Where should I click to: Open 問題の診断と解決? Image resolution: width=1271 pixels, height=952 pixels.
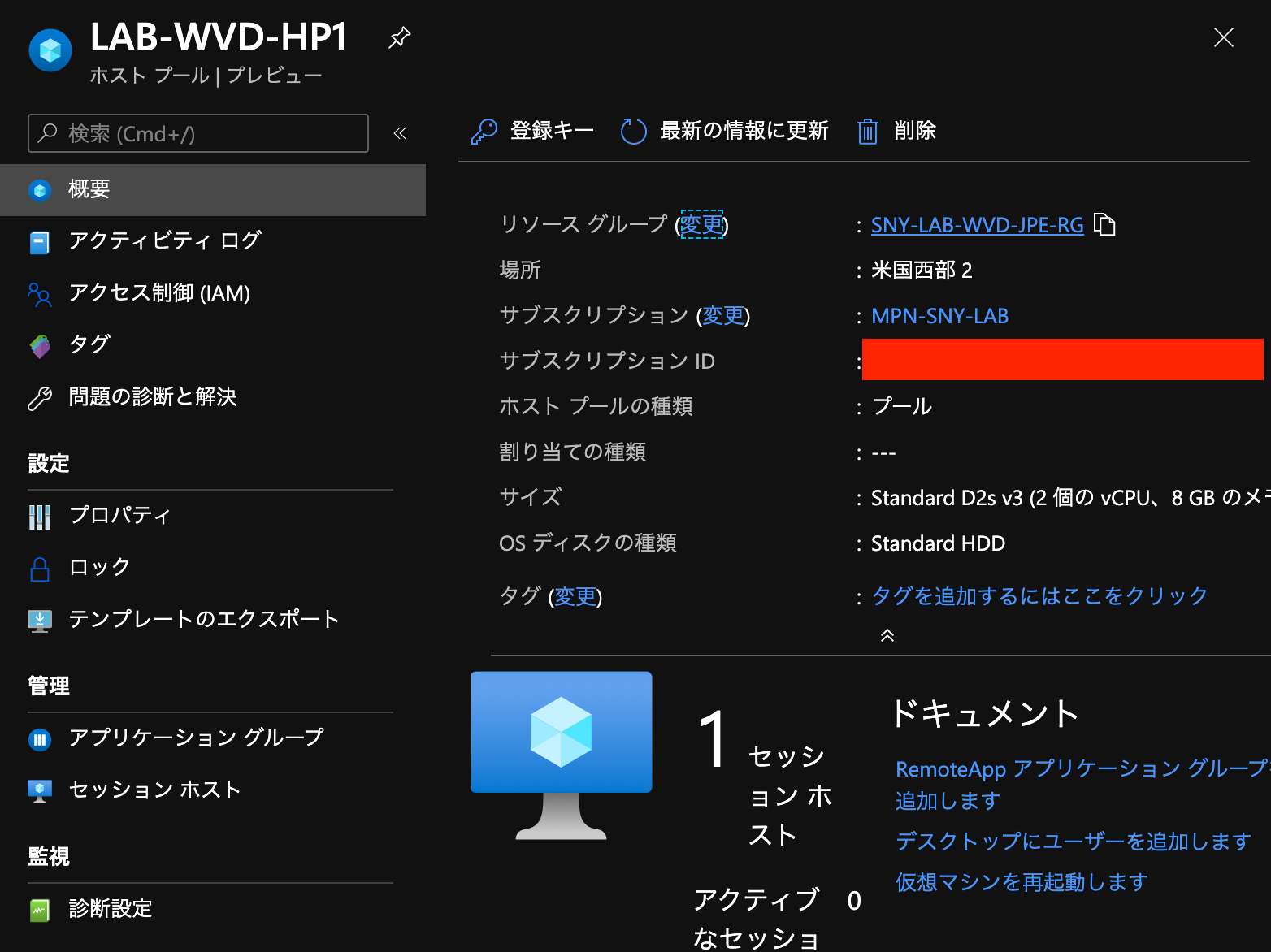point(154,396)
